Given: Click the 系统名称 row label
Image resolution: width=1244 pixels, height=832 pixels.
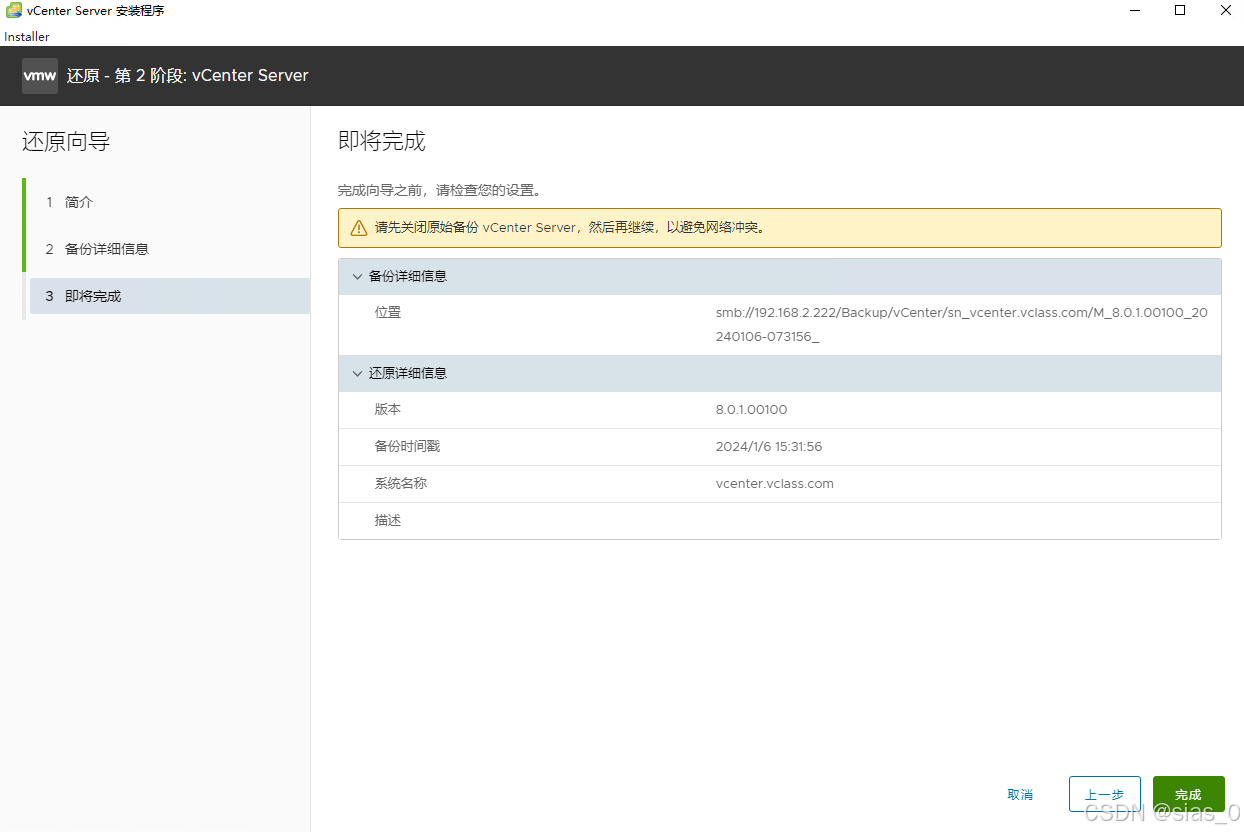Looking at the screenshot, I should click(401, 484).
